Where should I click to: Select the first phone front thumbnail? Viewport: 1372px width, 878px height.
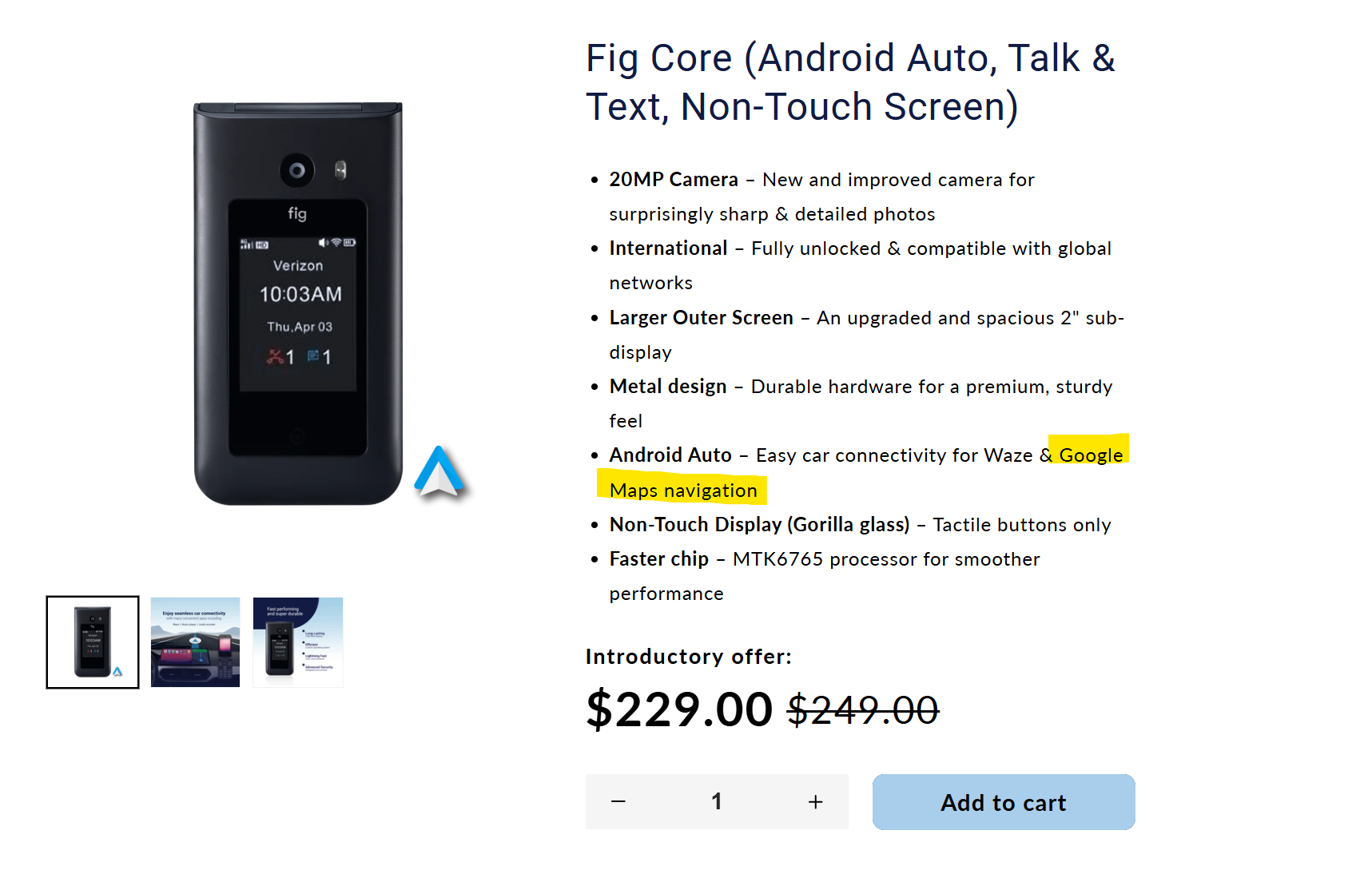point(93,642)
